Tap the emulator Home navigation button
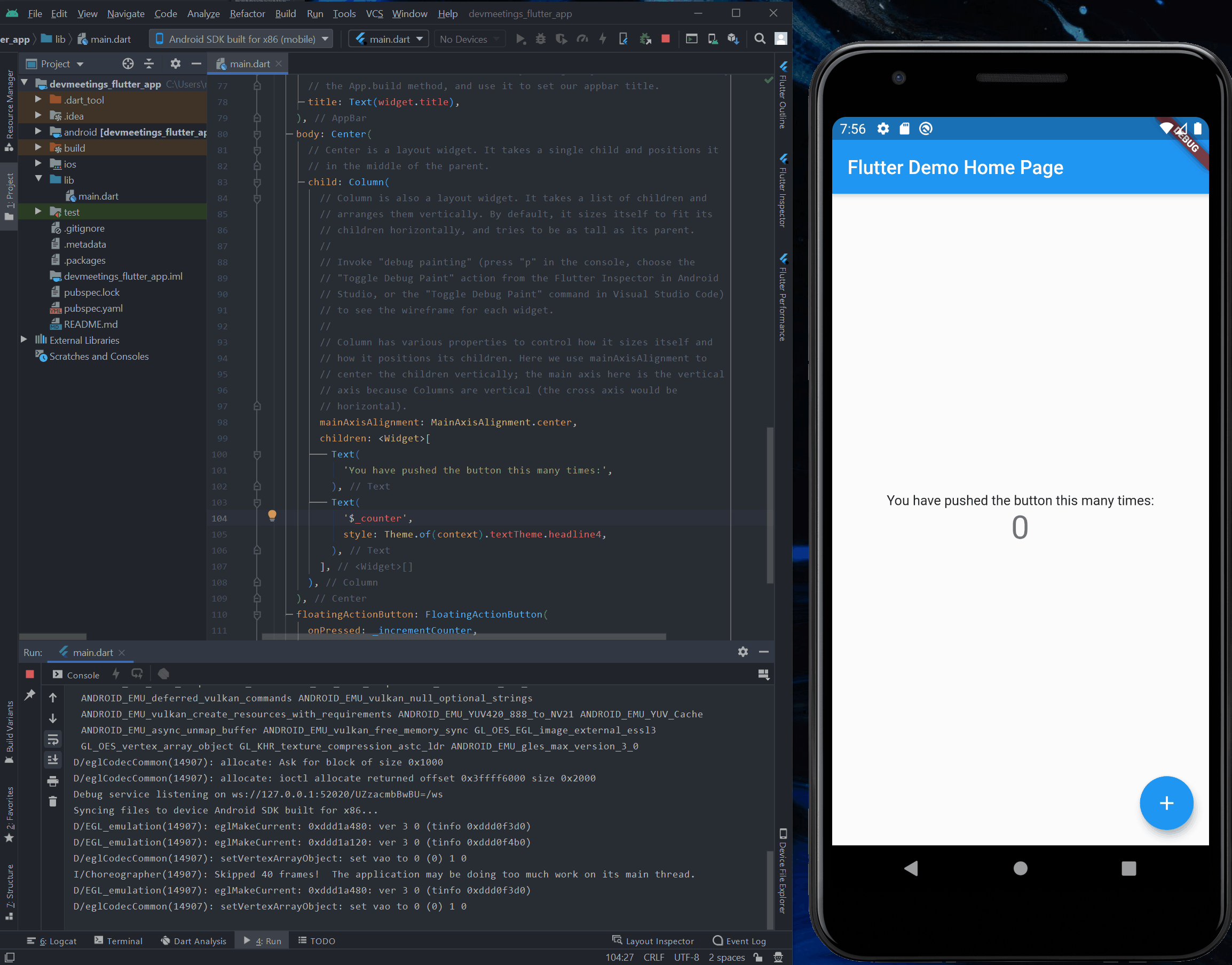The height and width of the screenshot is (965, 1232). 1020,868
